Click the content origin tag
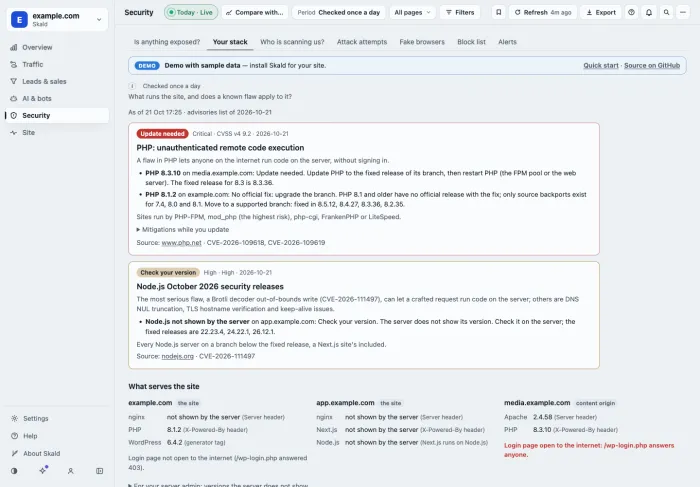 tap(595, 403)
